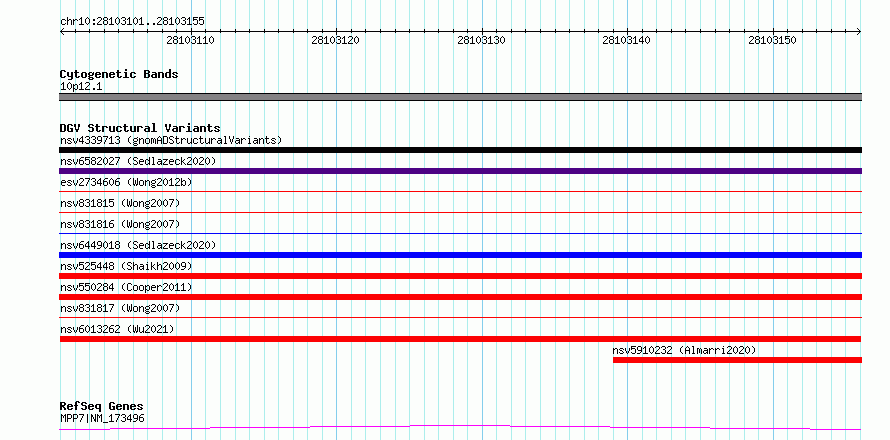890x440 pixels.
Task: Select the red nsv550284 variant bar
Action: [460, 297]
